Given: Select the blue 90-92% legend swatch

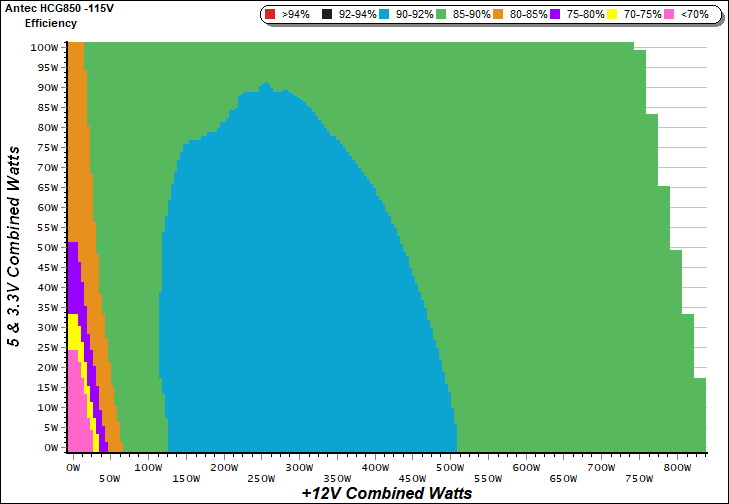Looking at the screenshot, I should pyautogui.click(x=383, y=15).
